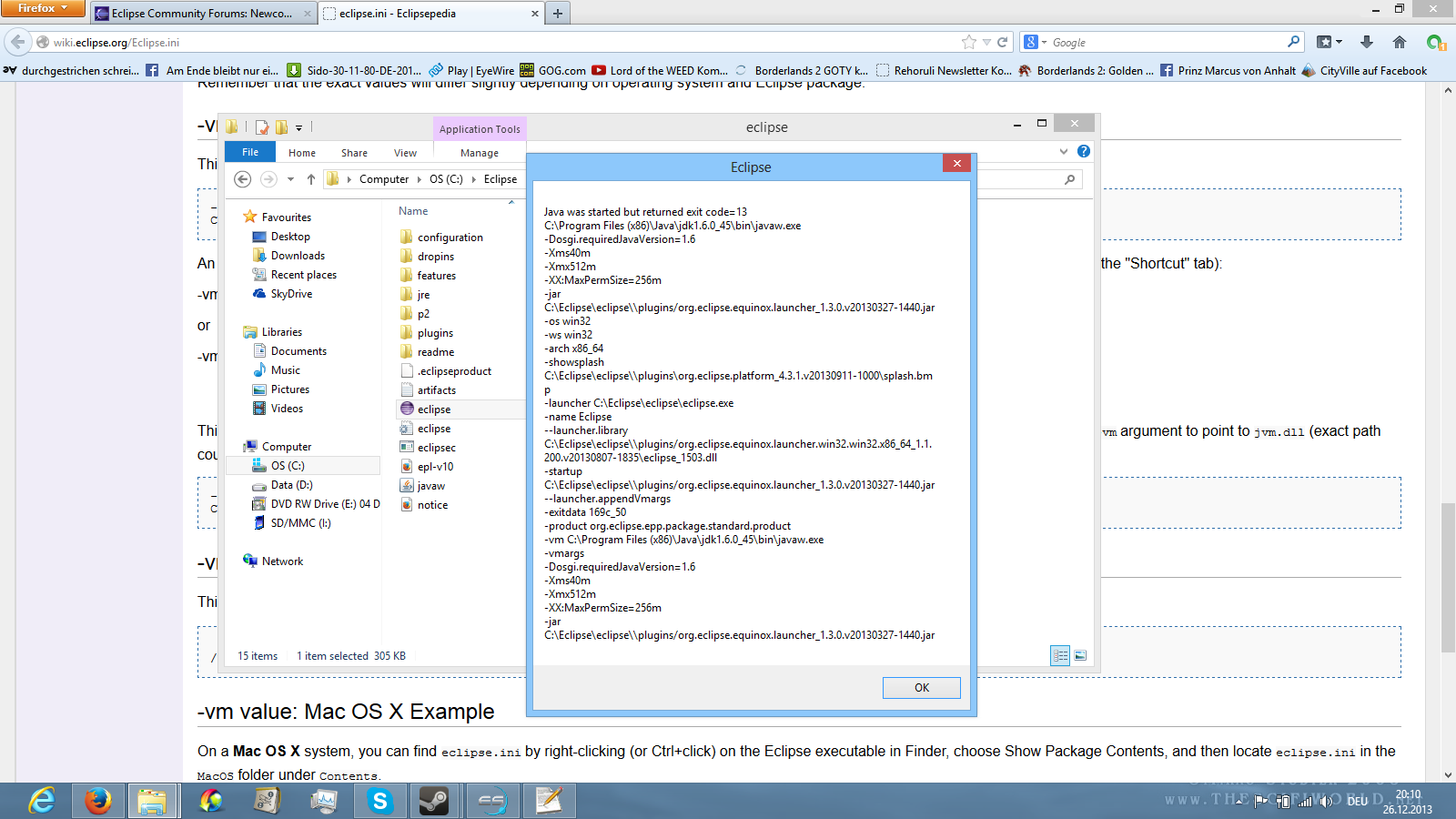
Task: Select Libraries in navigation pane
Action: tap(272, 332)
